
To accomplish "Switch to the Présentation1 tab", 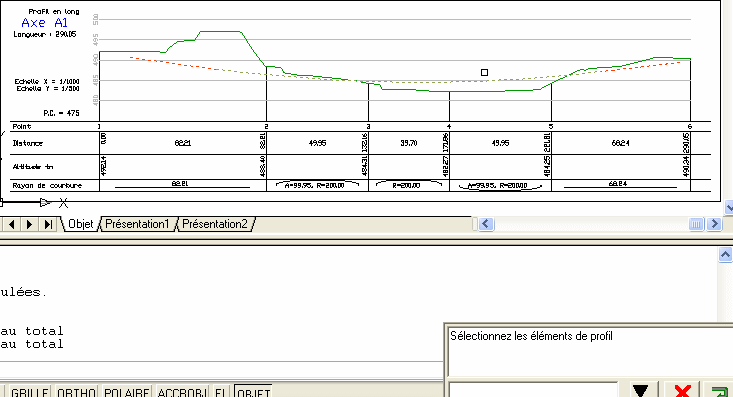I will click(x=137, y=224).
